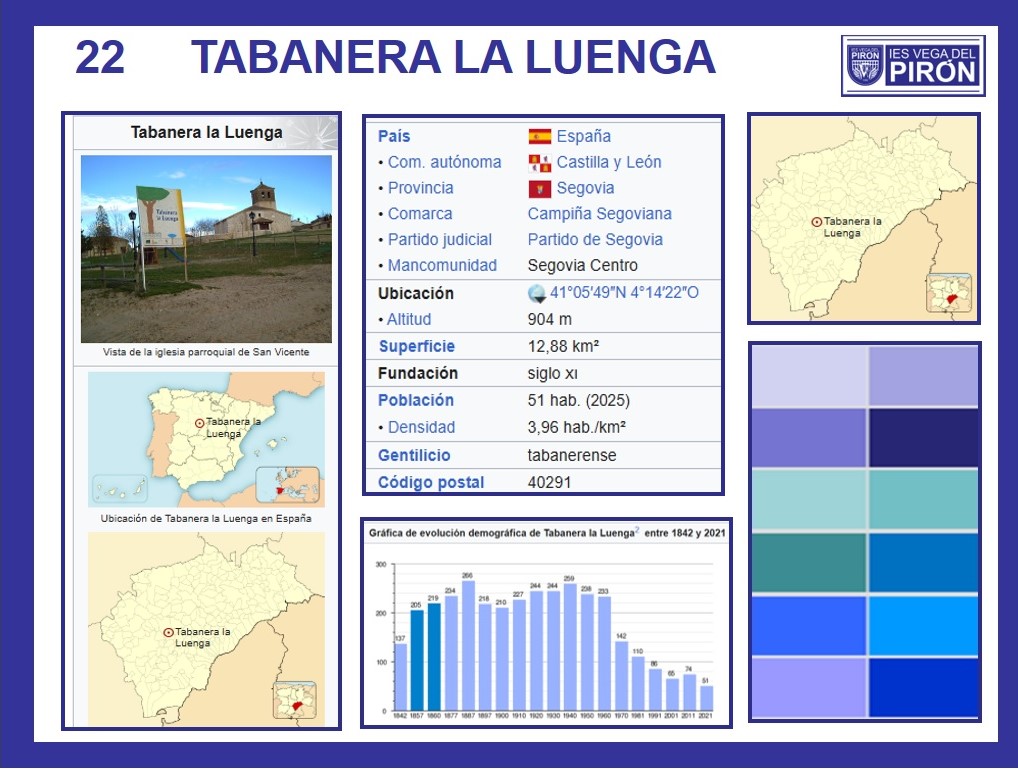1018x769 pixels.
Task: Click the IES Vega del Pirón logo
Action: tap(912, 65)
